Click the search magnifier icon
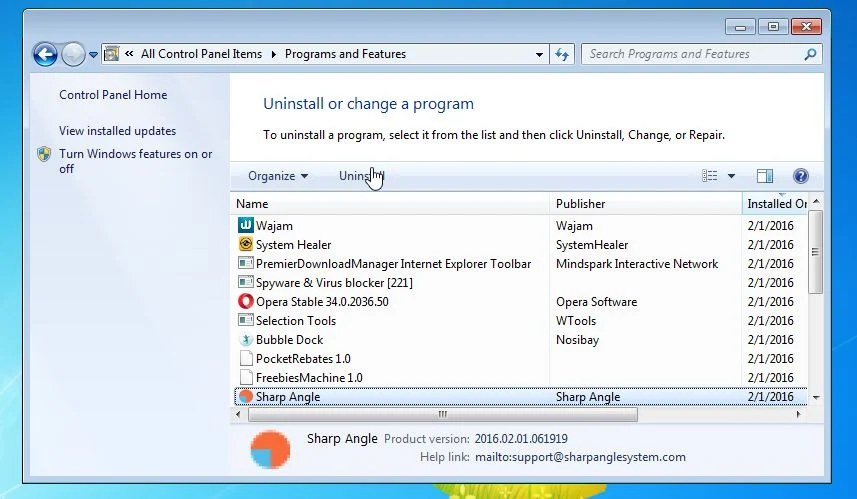 [x=811, y=54]
